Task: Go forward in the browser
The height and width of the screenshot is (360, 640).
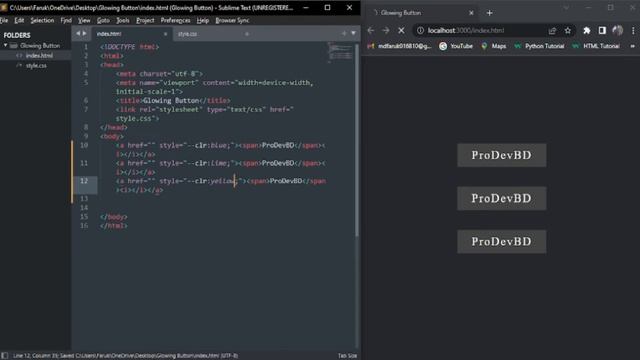Action: click(386, 30)
